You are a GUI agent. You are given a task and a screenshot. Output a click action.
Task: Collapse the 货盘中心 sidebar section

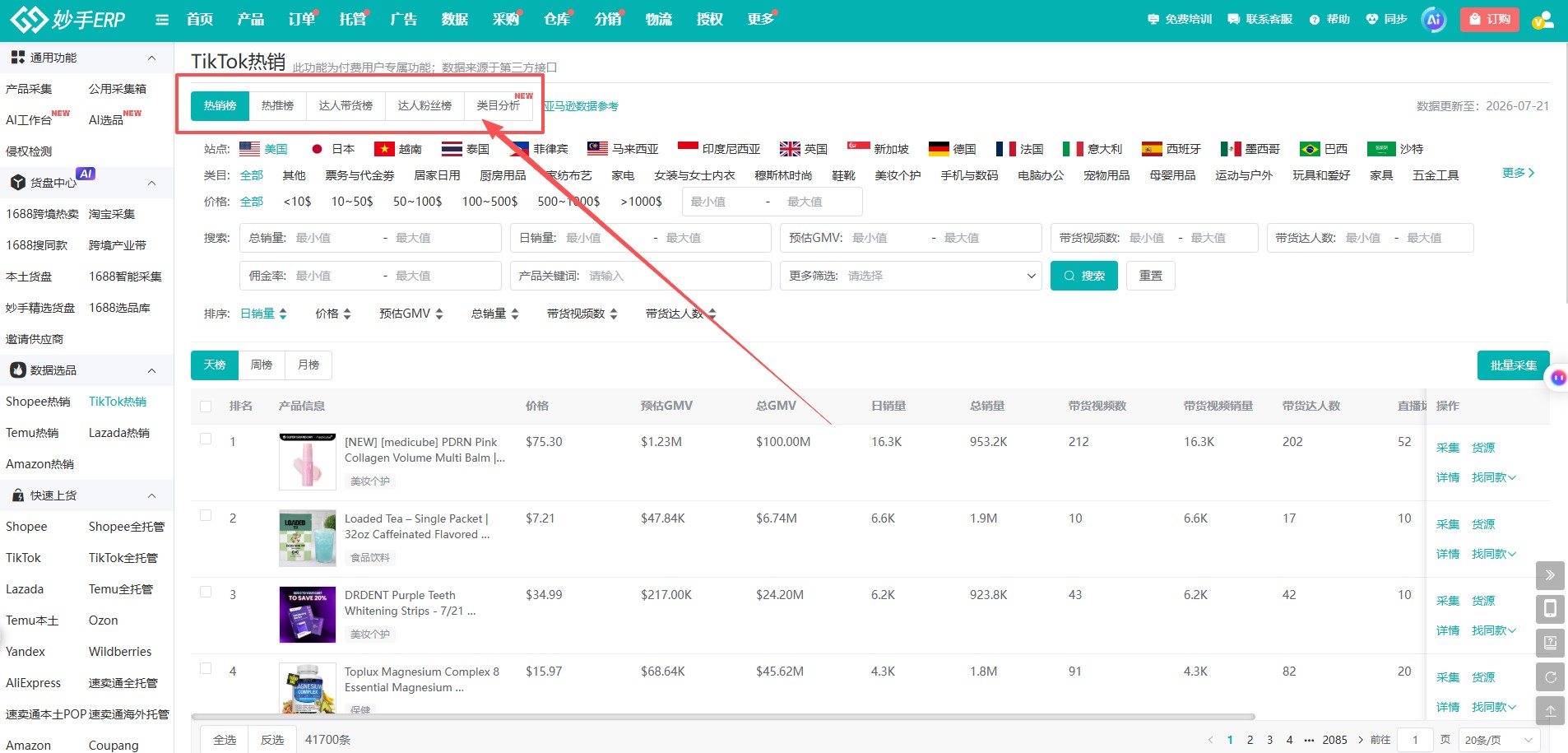click(151, 183)
